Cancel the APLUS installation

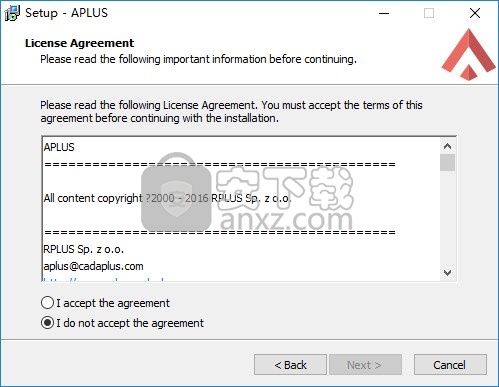coord(450,365)
